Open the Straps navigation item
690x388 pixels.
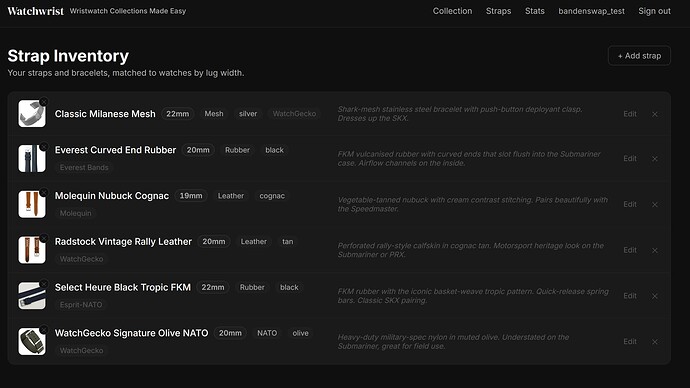(x=498, y=11)
